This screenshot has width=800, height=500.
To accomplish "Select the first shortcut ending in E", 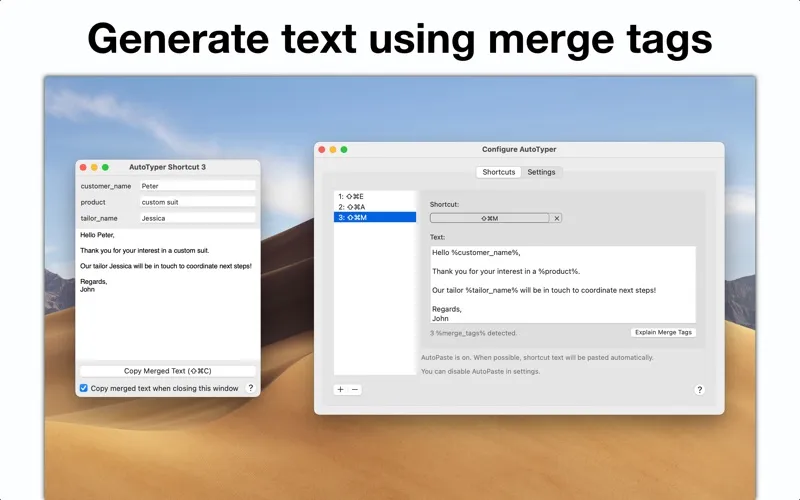I will tap(374, 196).
